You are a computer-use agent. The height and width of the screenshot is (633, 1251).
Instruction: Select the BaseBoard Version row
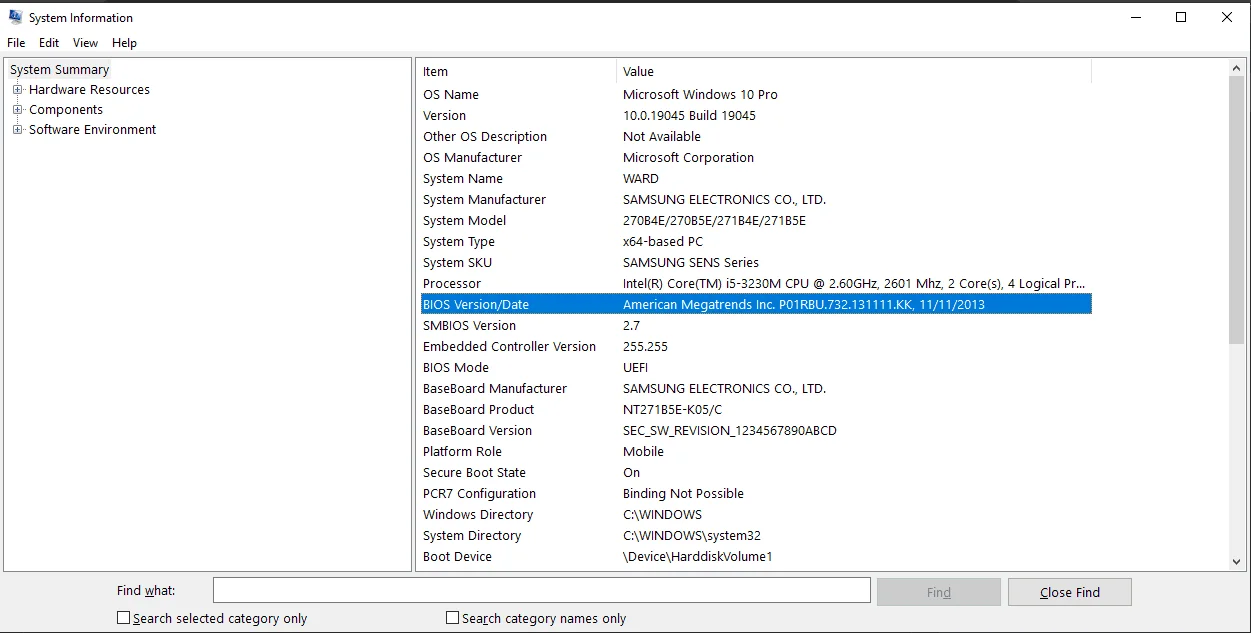click(756, 430)
